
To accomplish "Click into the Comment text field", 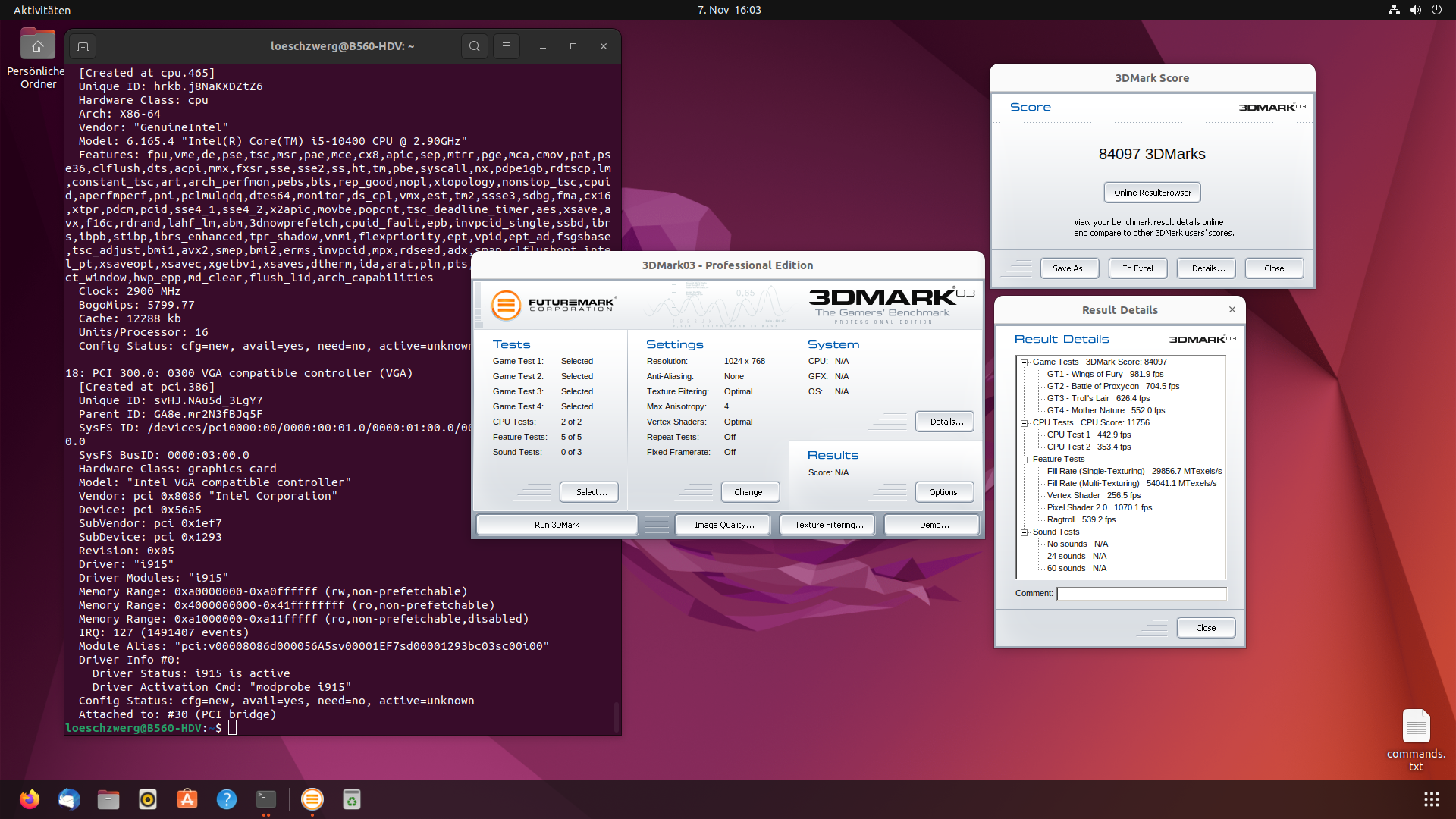I will coord(1141,594).
